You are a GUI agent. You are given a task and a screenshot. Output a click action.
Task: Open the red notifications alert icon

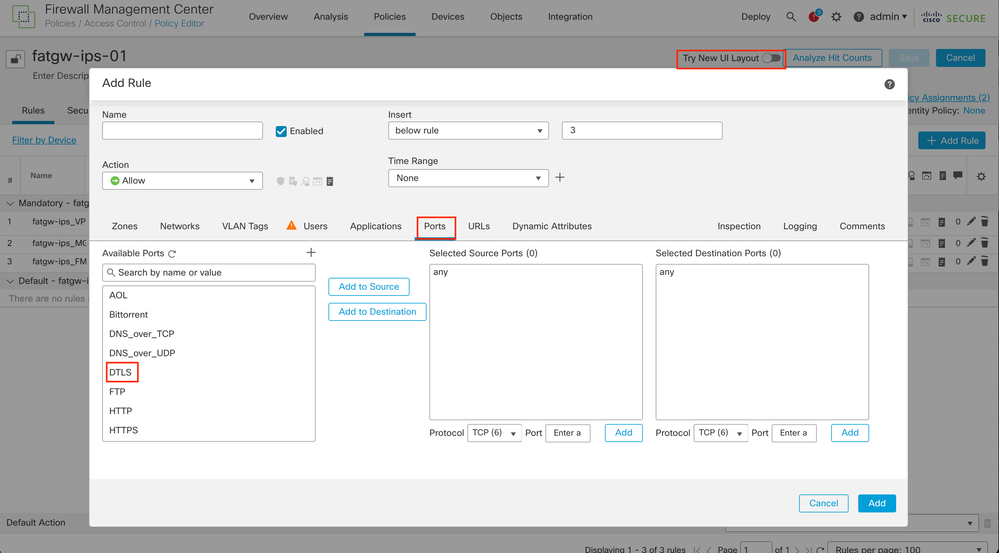click(814, 17)
